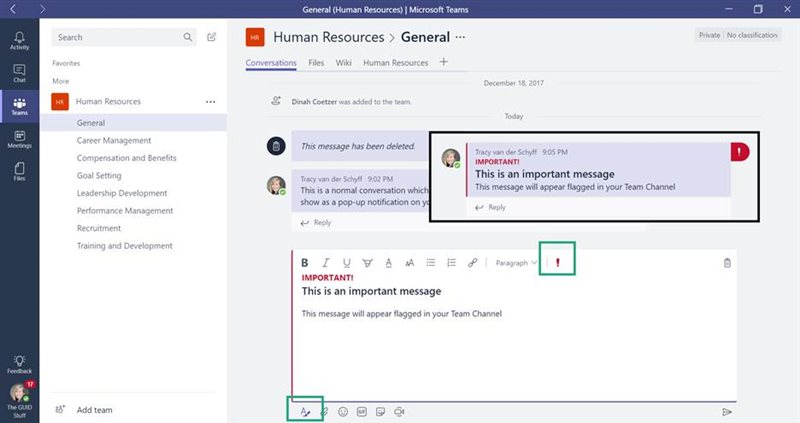Click the HR team avatar in header
This screenshot has height=423, width=800.
point(255,37)
